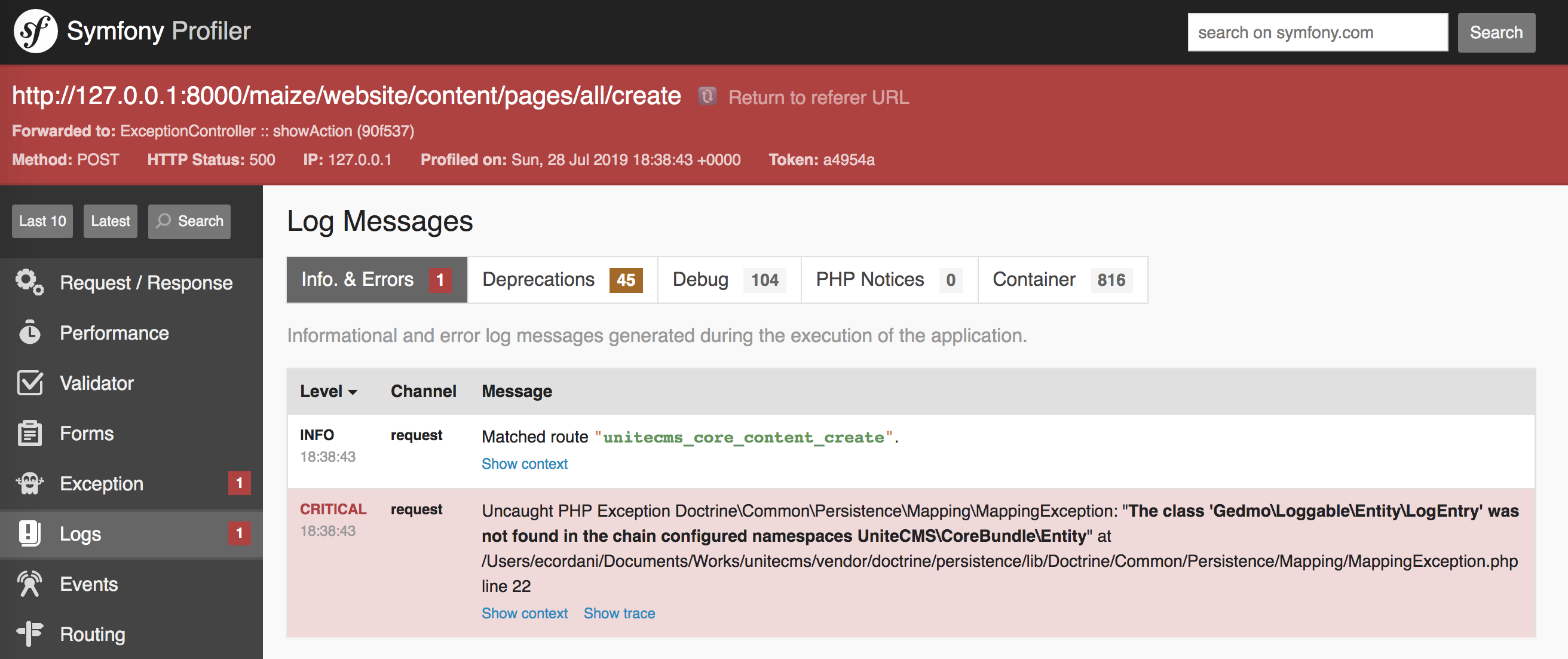Click the Return to referer URL arrow icon
Image resolution: width=1568 pixels, height=659 pixels.
coord(707,96)
